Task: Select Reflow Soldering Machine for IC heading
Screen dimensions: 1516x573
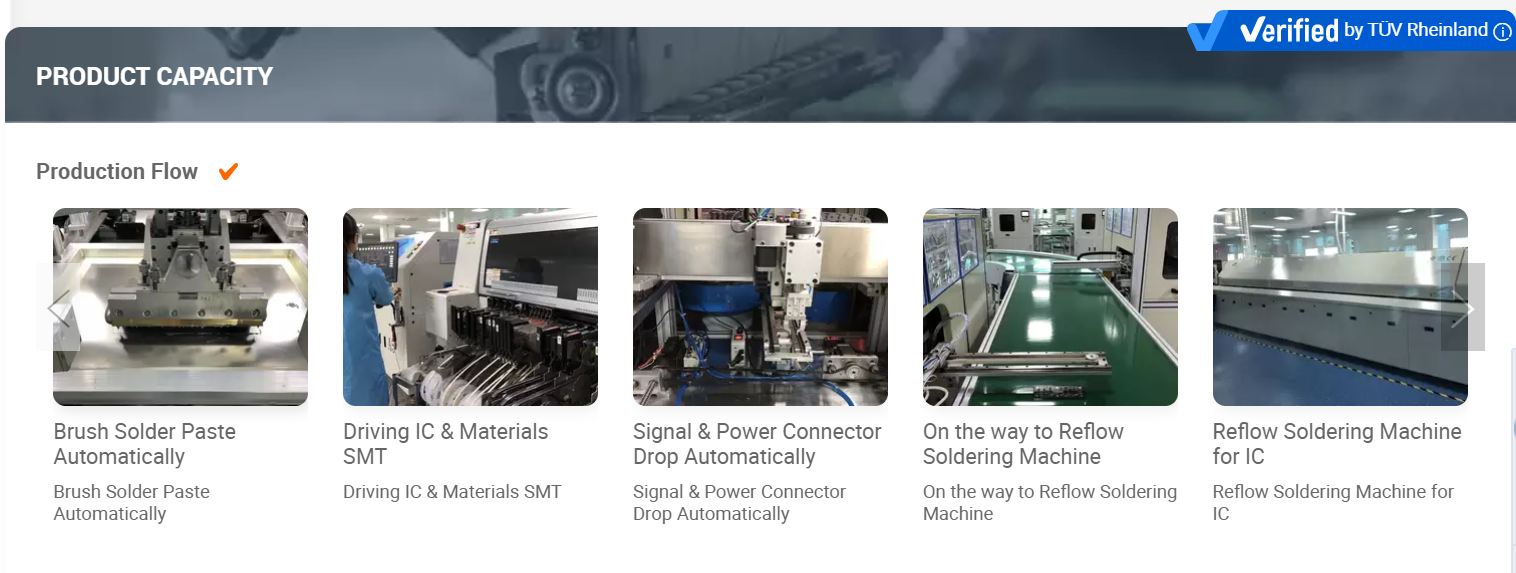Action: tap(1337, 444)
